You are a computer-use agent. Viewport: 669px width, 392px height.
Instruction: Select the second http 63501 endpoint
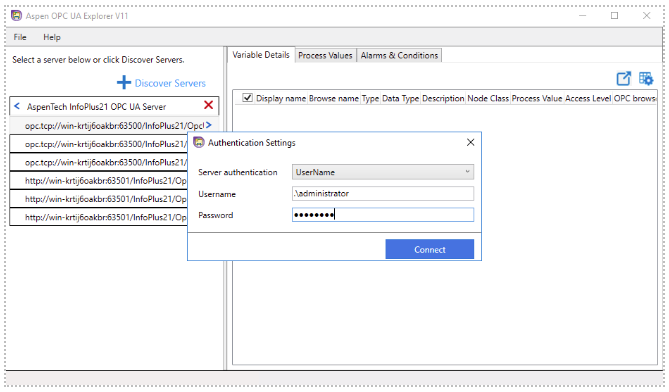click(x=99, y=199)
